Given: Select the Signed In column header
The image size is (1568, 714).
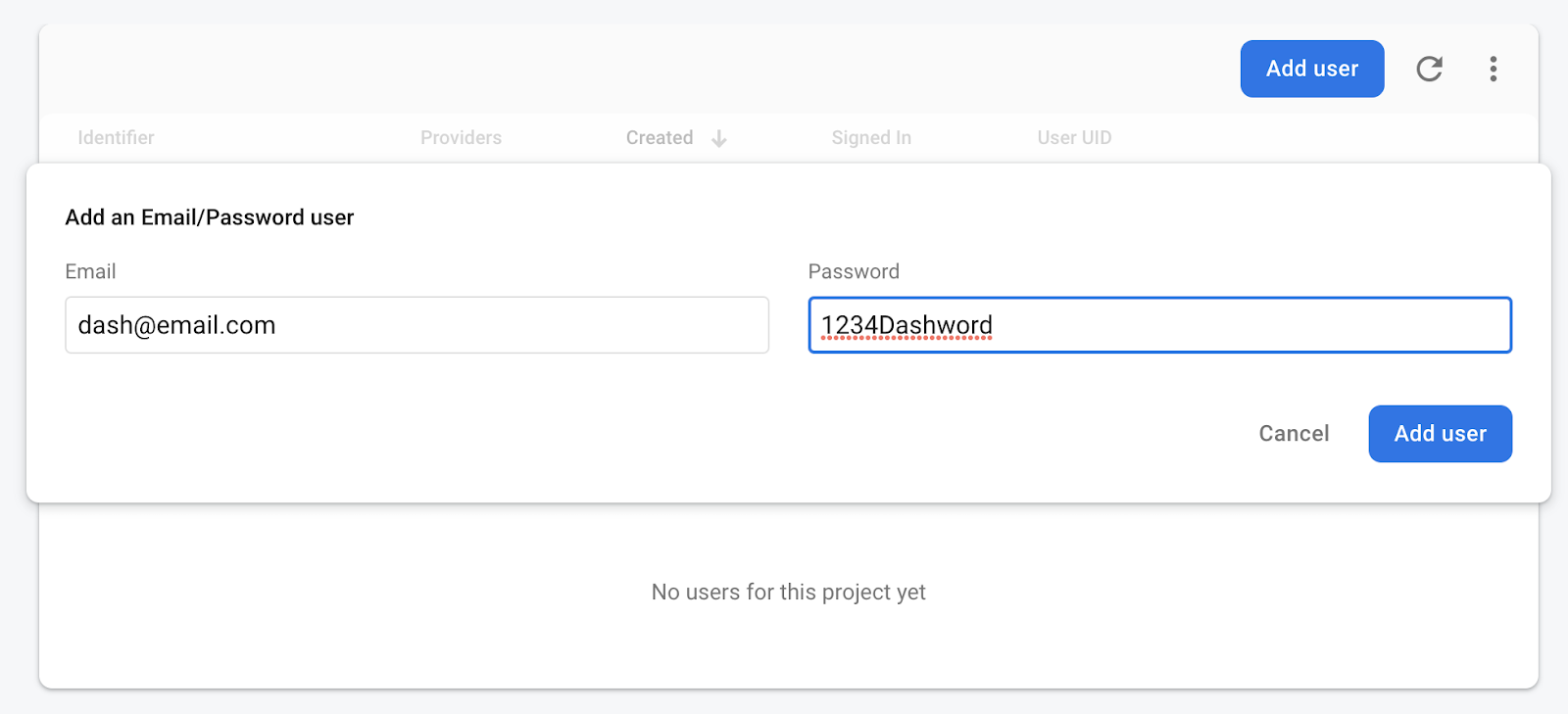Looking at the screenshot, I should point(871,138).
